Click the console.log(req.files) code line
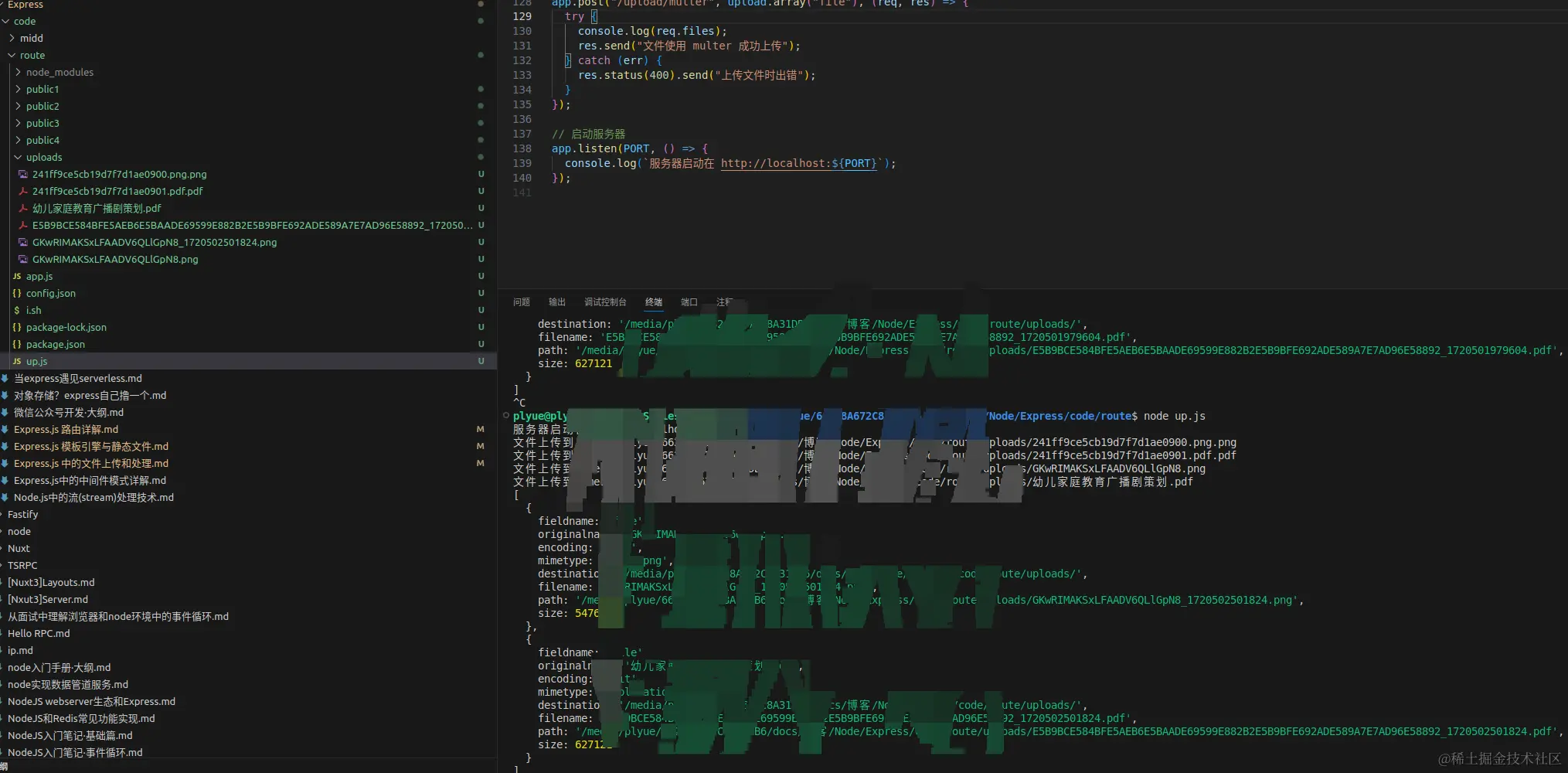This screenshot has width=1568, height=773. 653,32
